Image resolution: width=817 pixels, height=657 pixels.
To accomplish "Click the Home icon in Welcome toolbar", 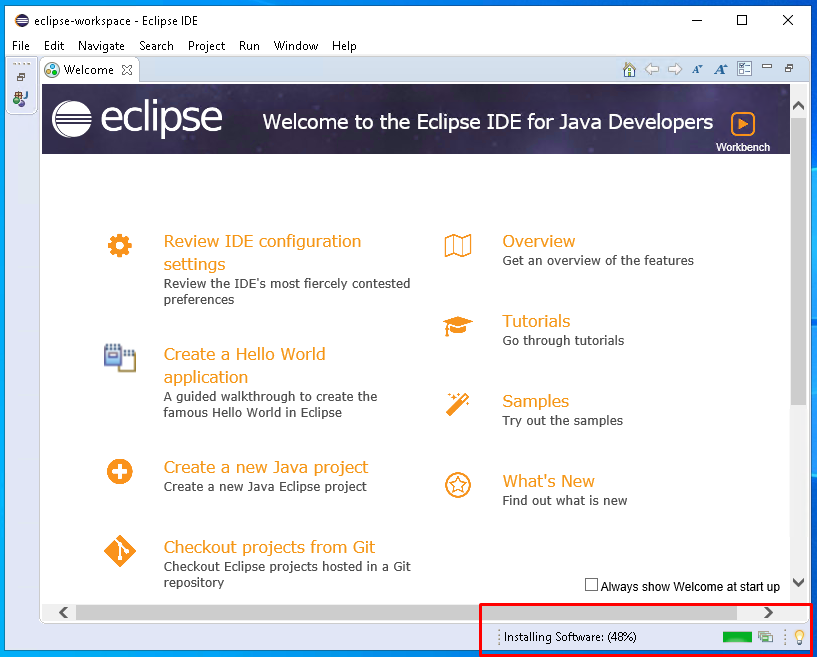I will (x=629, y=69).
